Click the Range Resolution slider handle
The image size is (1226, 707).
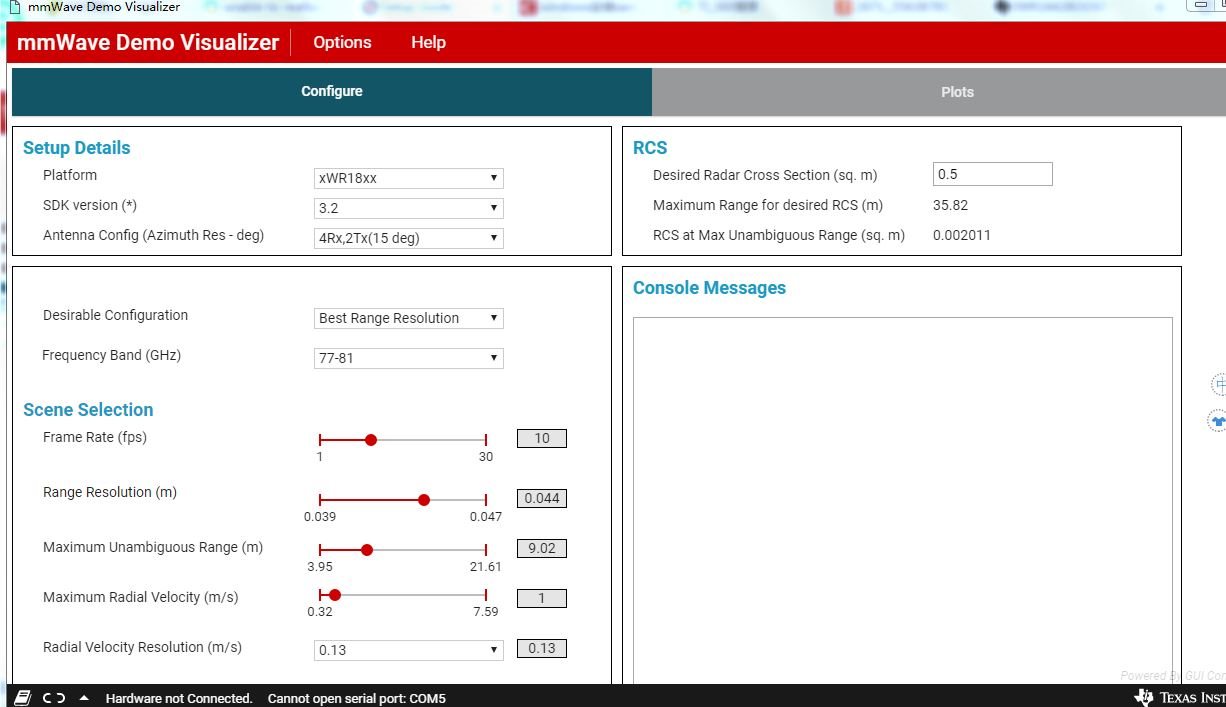[x=424, y=500]
